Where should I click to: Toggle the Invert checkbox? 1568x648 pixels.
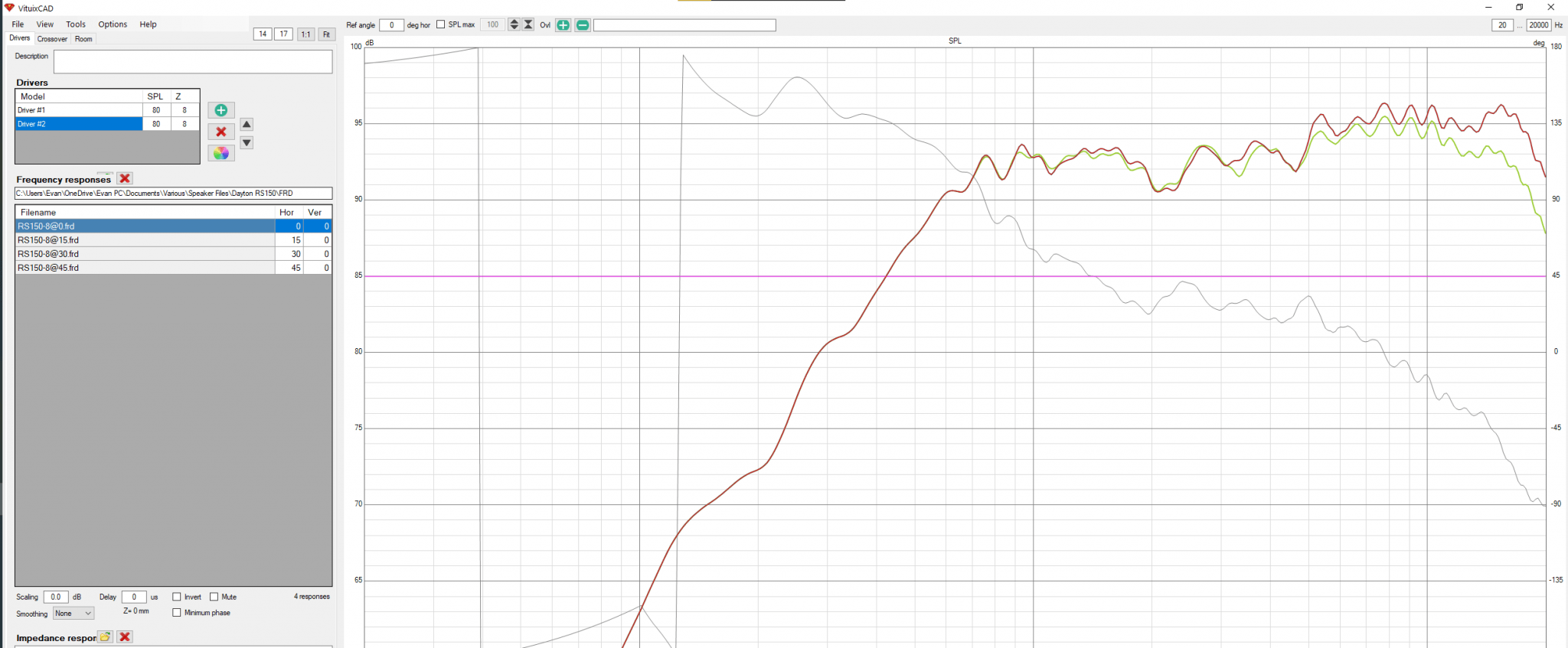tap(177, 597)
